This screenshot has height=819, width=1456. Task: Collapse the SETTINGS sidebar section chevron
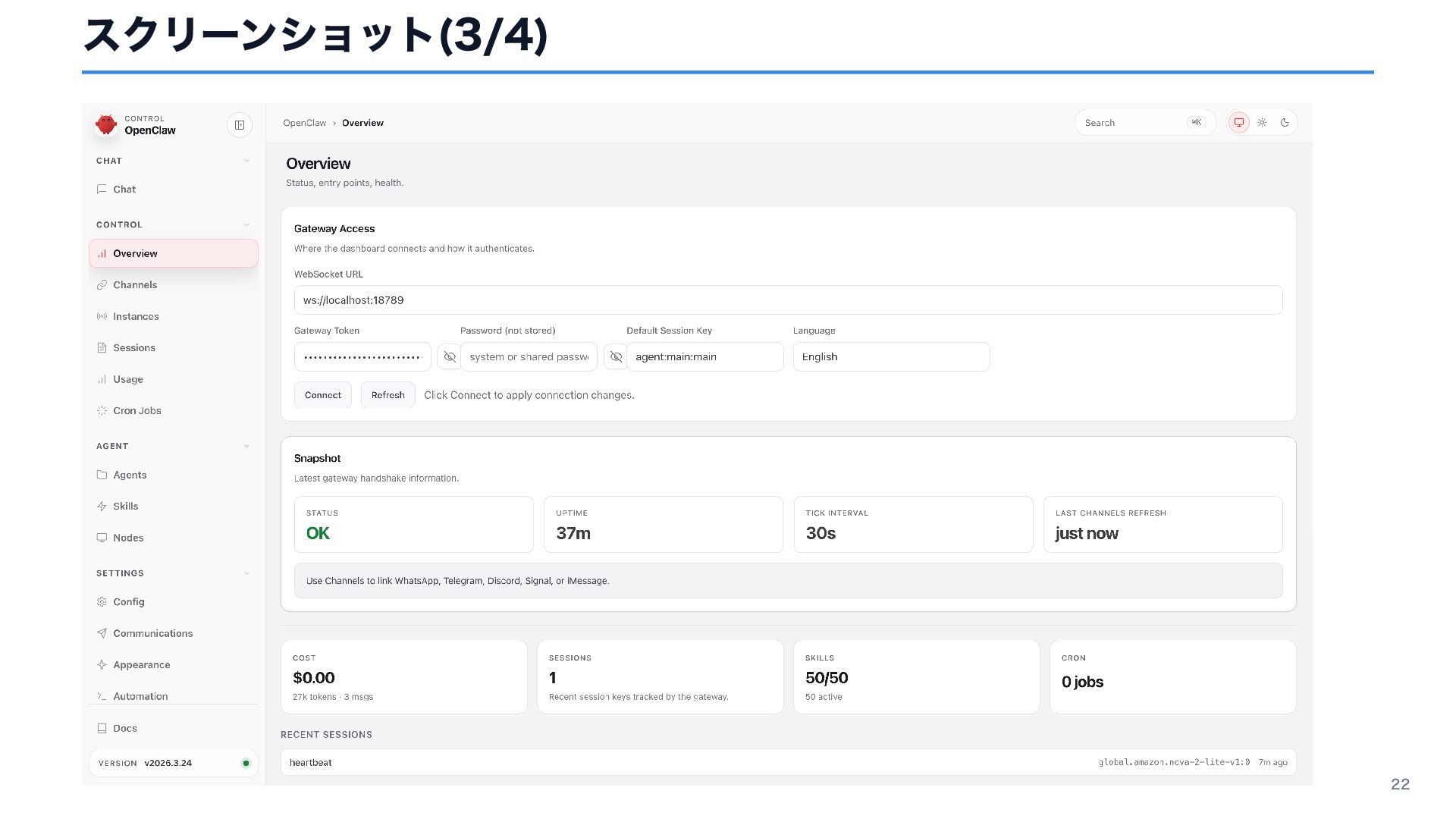[x=246, y=573]
